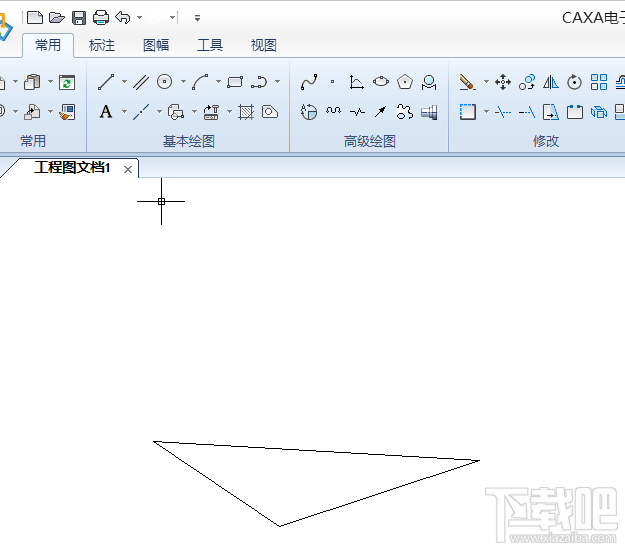The height and width of the screenshot is (548, 625).
Task: Select the Rectangle drawing tool
Action: (235, 82)
